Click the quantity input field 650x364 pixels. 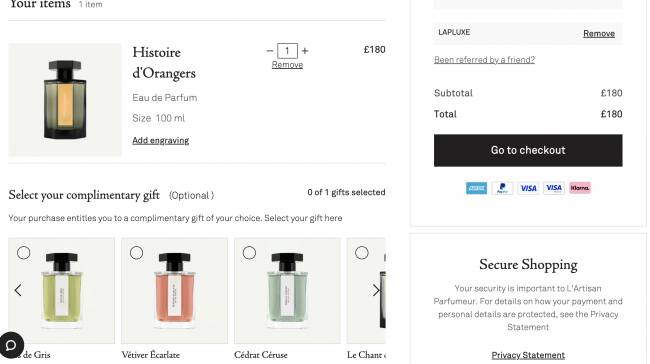(287, 51)
